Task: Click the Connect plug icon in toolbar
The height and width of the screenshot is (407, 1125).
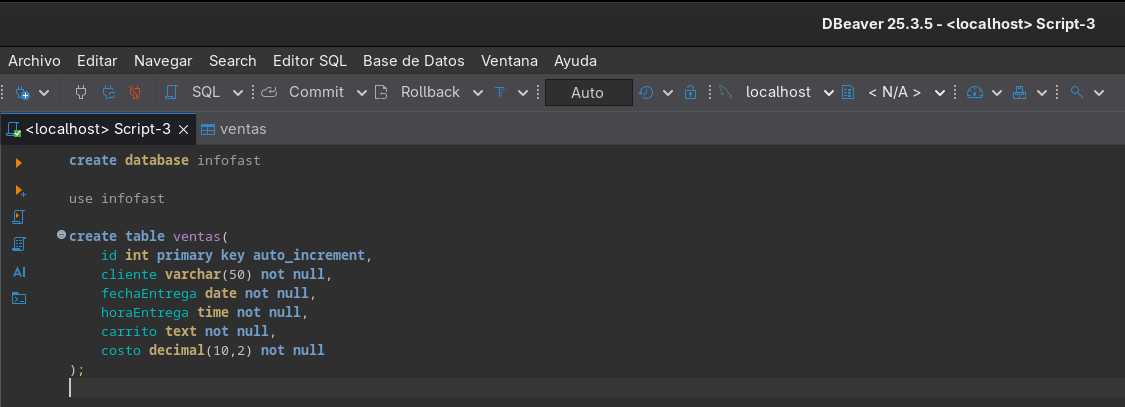Action: point(82,92)
